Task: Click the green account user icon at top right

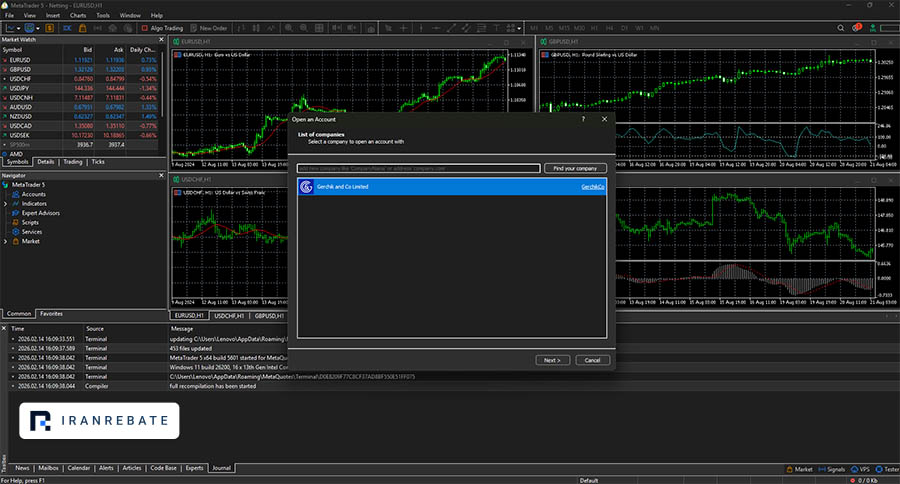Action: tap(873, 28)
